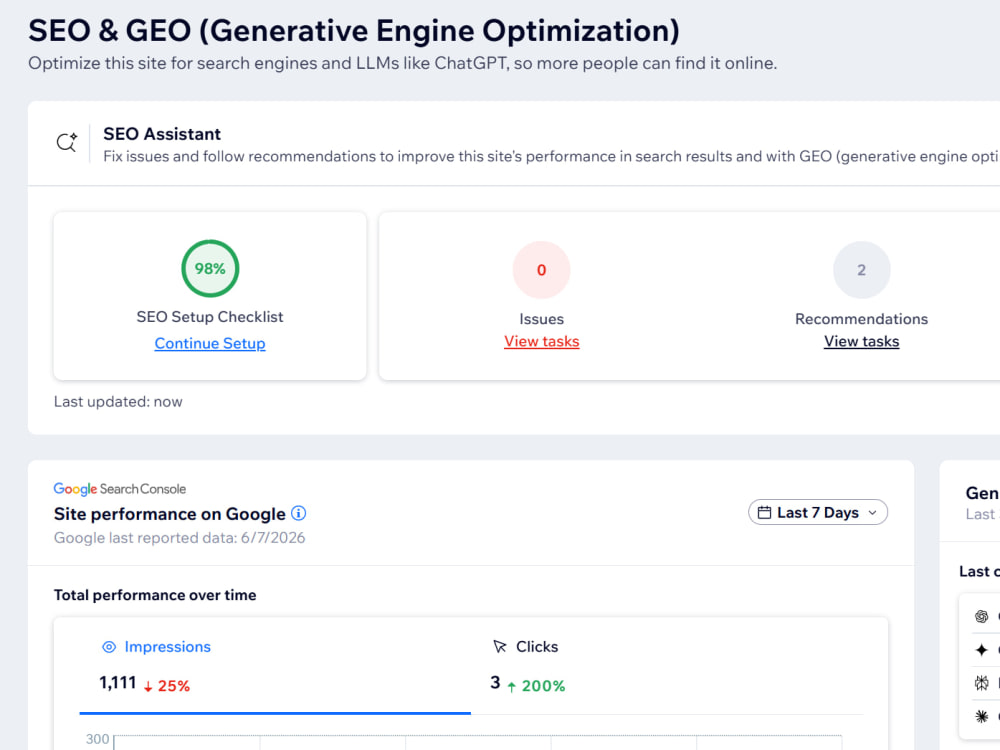1000x750 pixels.
Task: Open View tasks under Issues
Action: click(x=541, y=341)
